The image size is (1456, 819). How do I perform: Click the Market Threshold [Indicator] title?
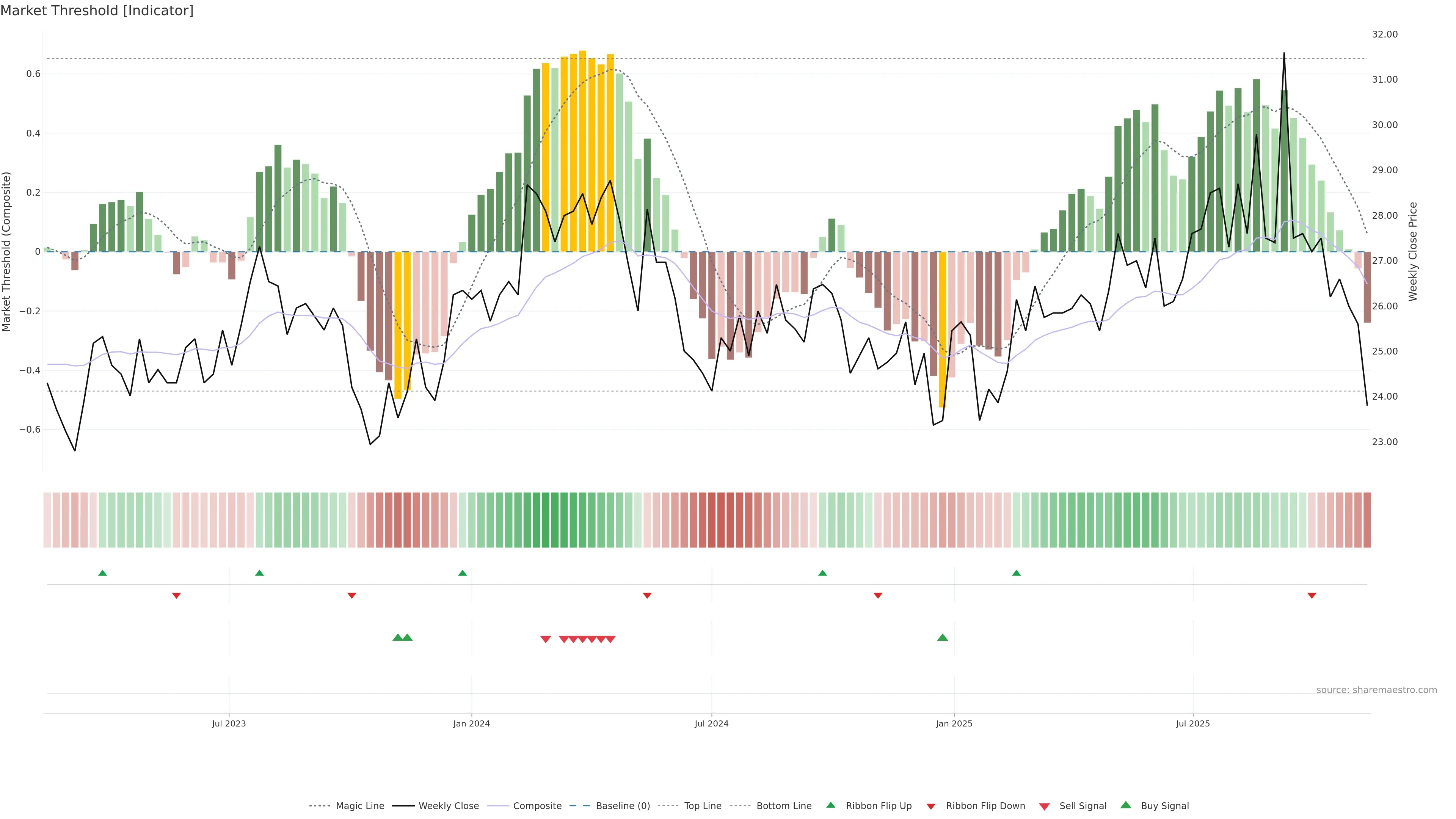(97, 11)
